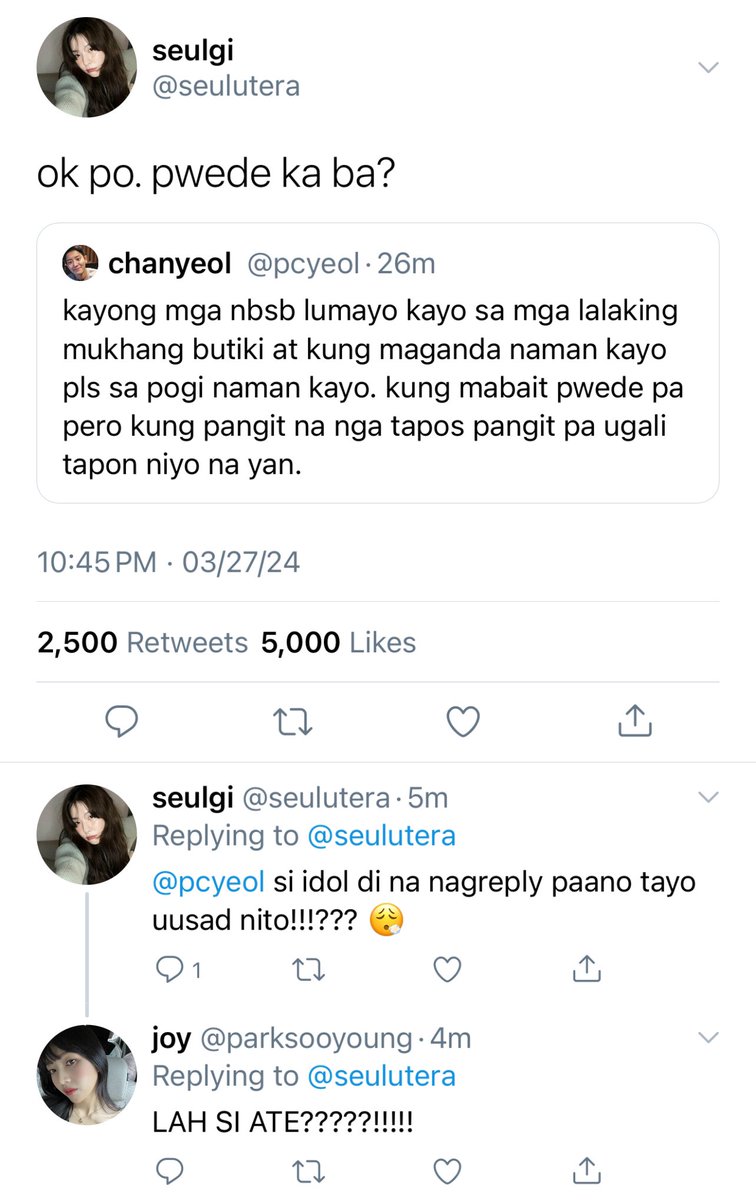Like the main tweet with heart

tap(463, 719)
